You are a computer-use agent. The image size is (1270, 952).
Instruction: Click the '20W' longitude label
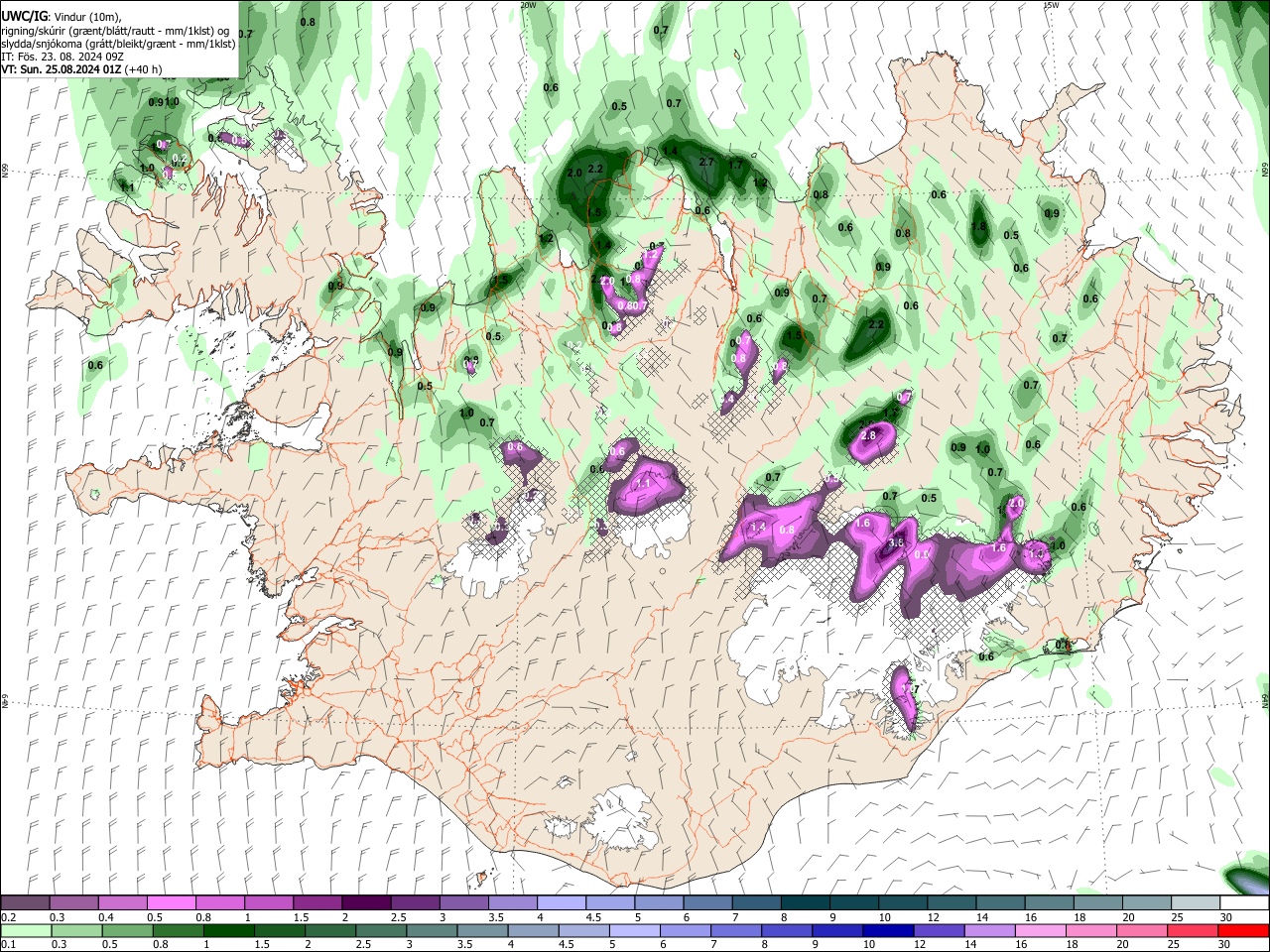(528, 5)
